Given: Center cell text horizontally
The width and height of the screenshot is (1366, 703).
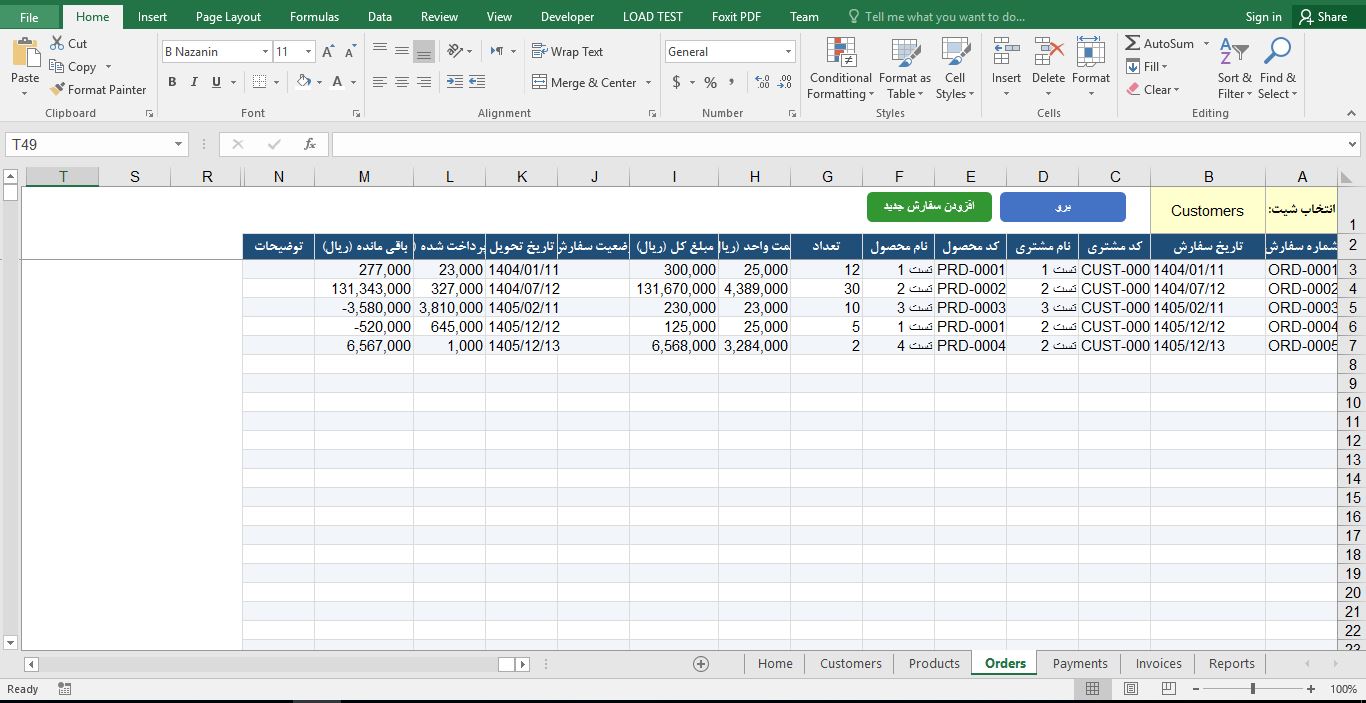Looking at the screenshot, I should point(402,82).
